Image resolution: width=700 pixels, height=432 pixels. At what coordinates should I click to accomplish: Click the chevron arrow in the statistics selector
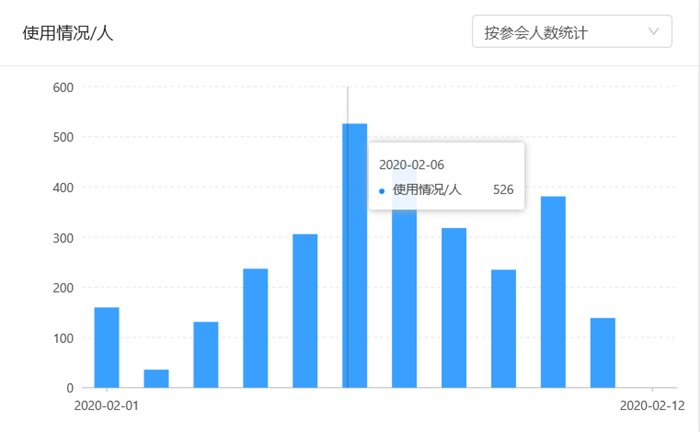tap(654, 32)
